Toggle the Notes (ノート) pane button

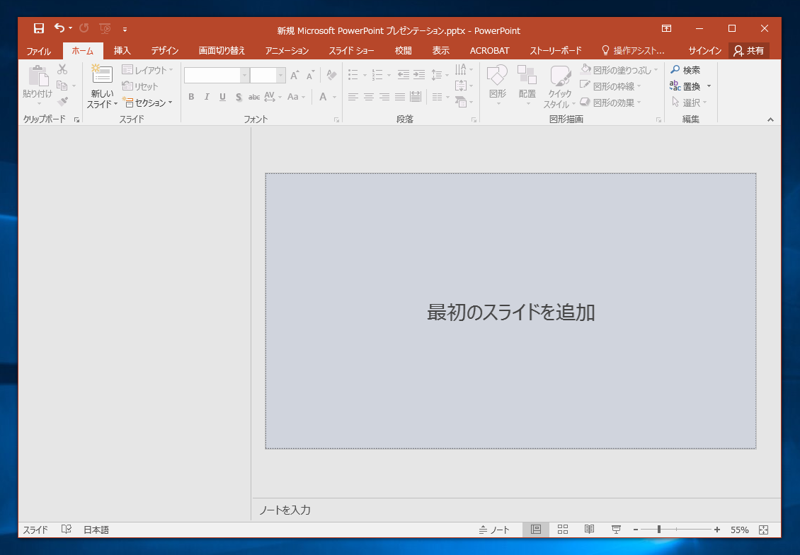pos(494,530)
